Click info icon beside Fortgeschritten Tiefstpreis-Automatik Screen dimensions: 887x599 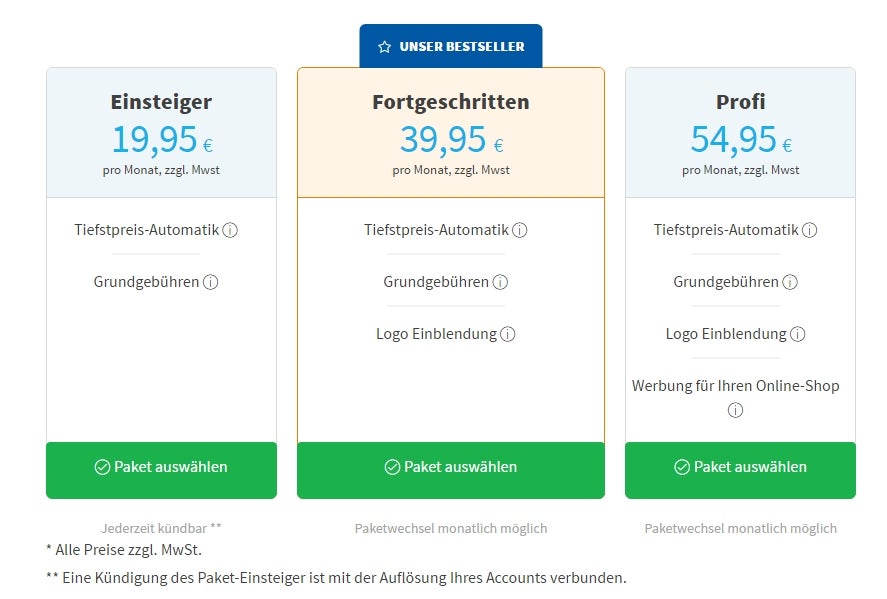[x=520, y=230]
